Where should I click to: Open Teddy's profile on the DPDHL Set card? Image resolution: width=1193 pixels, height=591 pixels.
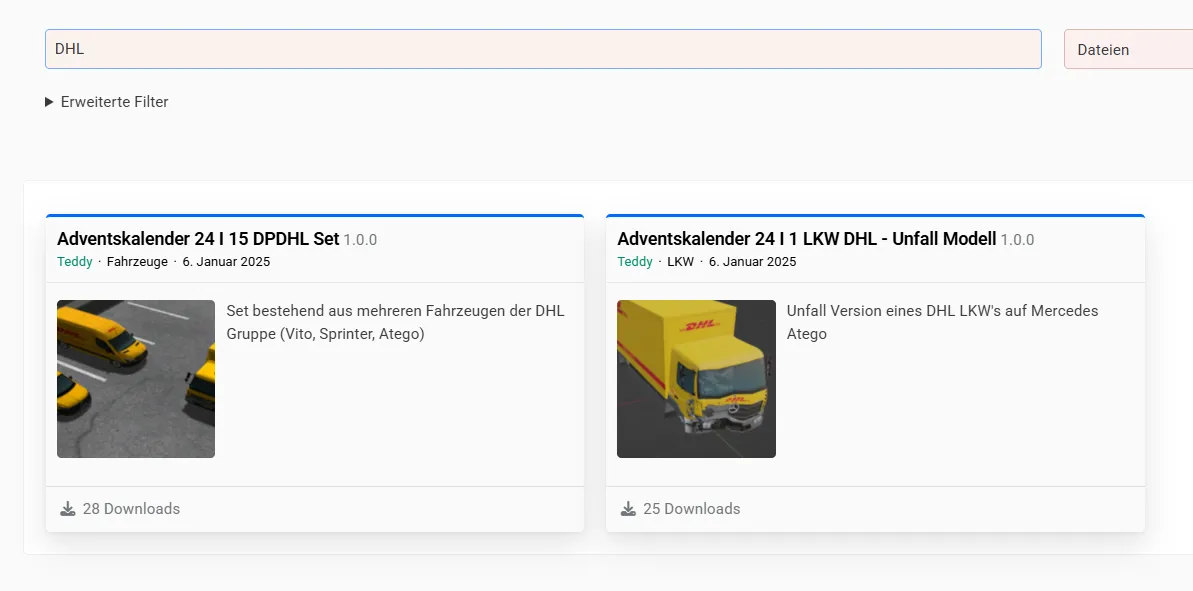[74, 262]
